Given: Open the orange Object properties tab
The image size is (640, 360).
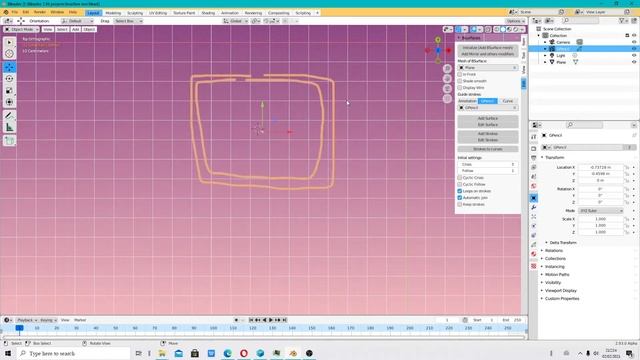Looking at the screenshot, I should tap(533, 198).
